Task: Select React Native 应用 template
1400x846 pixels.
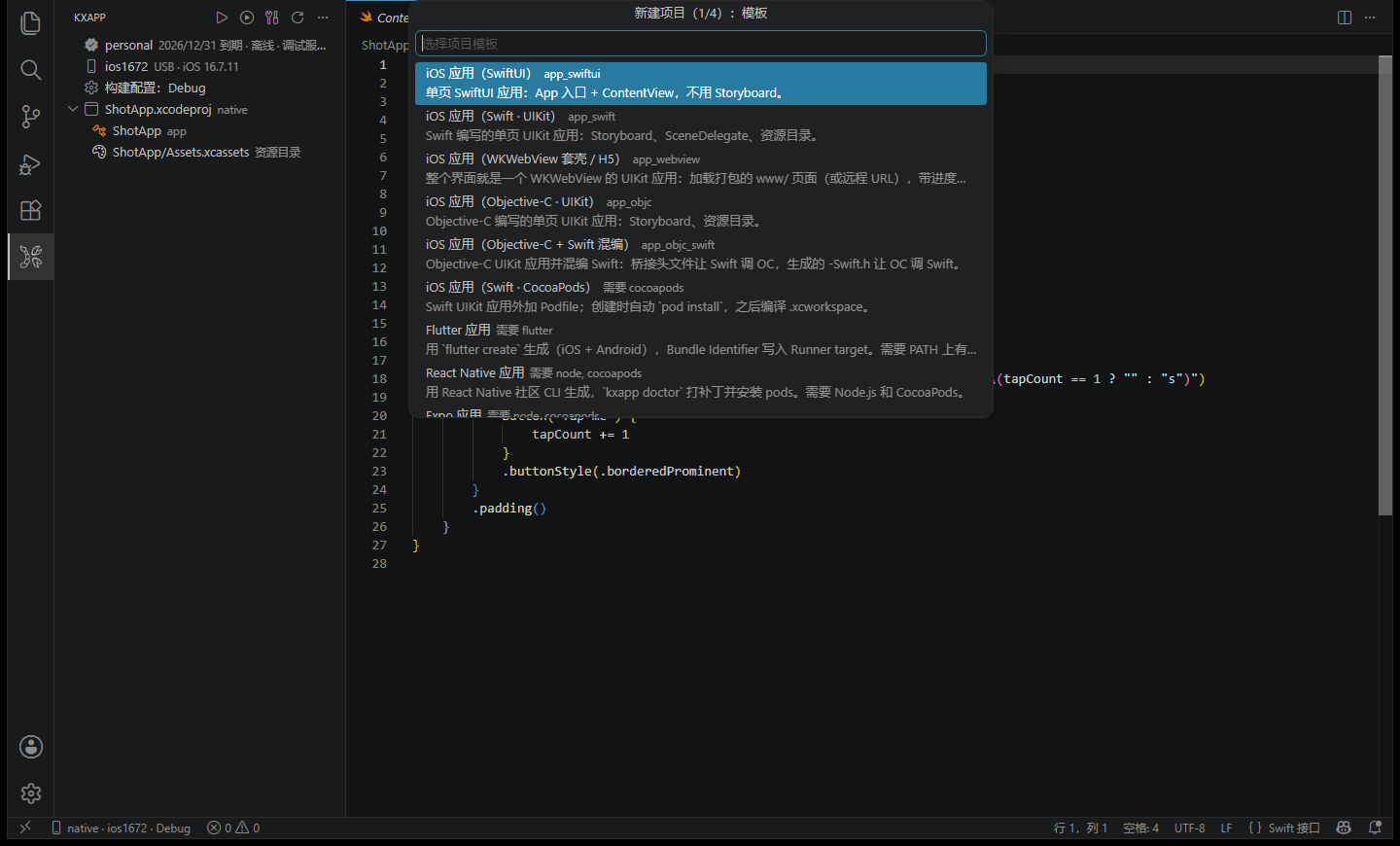Action: [701, 383]
